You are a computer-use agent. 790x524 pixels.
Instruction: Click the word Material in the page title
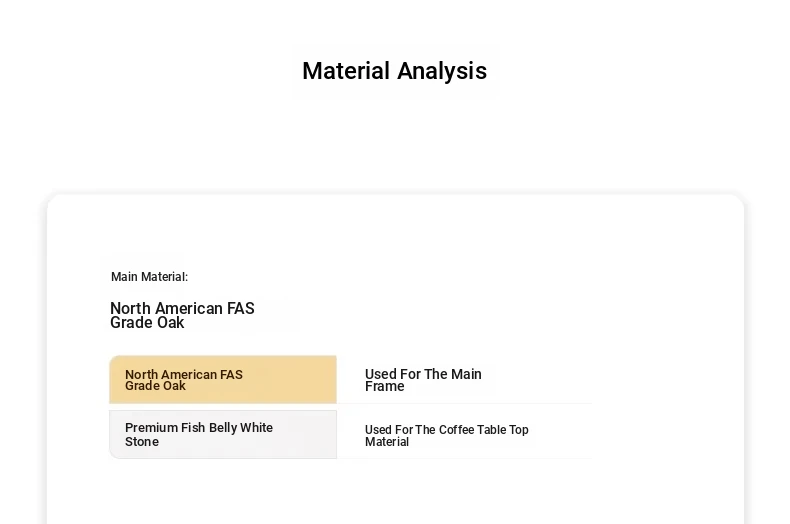(x=346, y=71)
